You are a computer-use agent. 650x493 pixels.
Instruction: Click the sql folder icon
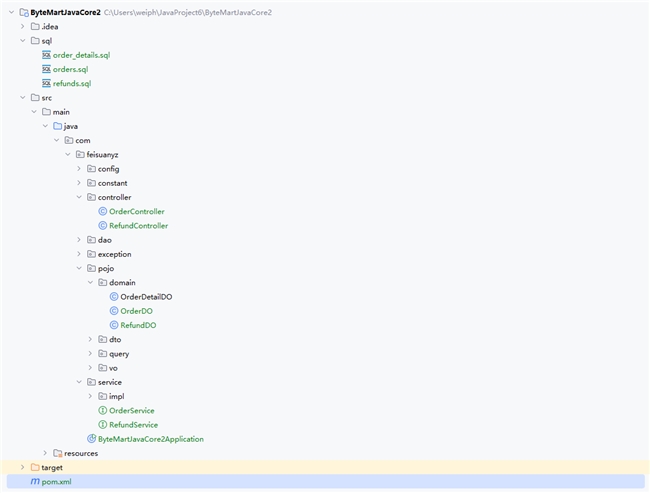pos(35,41)
